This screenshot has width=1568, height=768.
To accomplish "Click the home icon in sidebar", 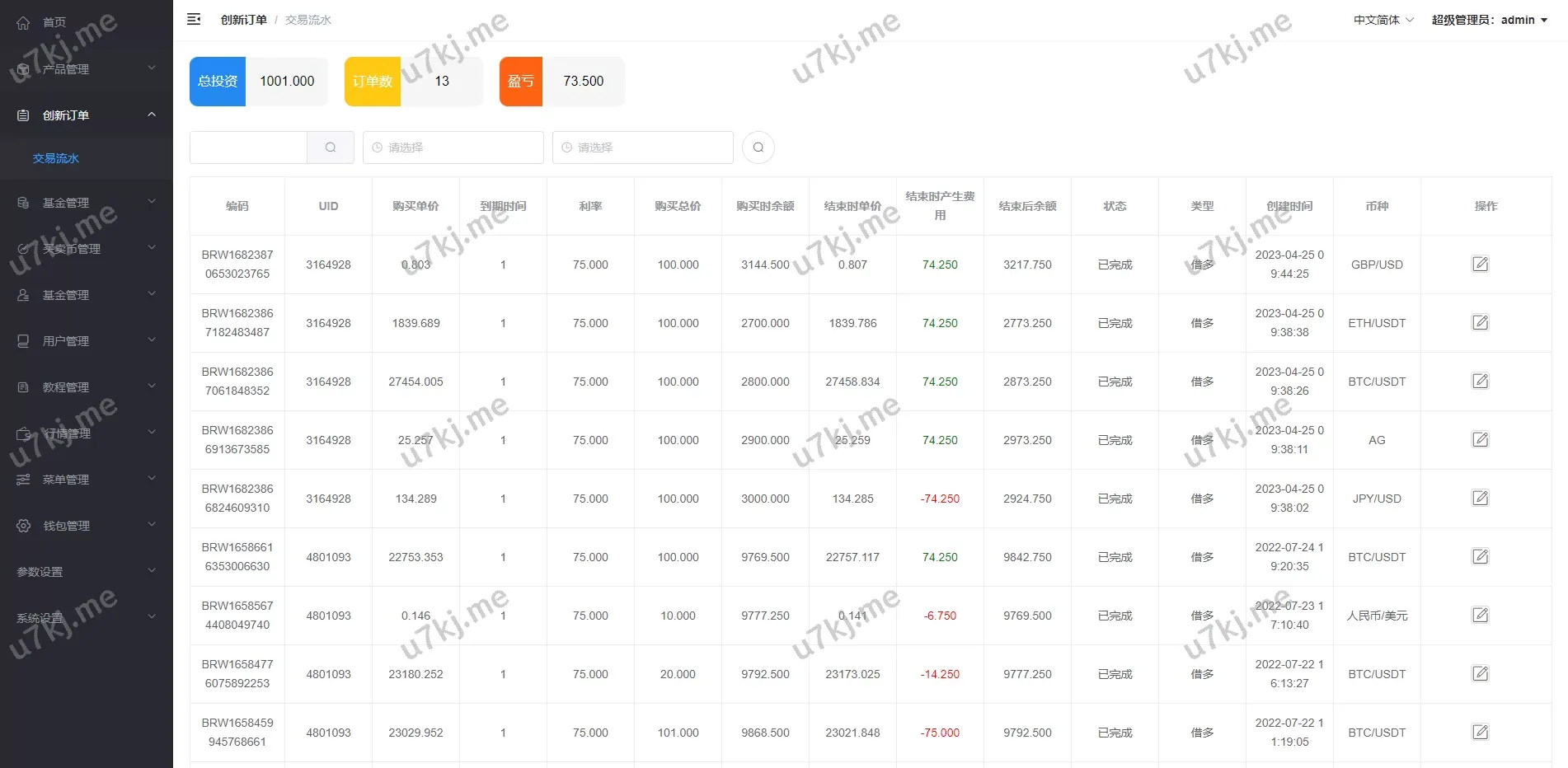I will [23, 22].
